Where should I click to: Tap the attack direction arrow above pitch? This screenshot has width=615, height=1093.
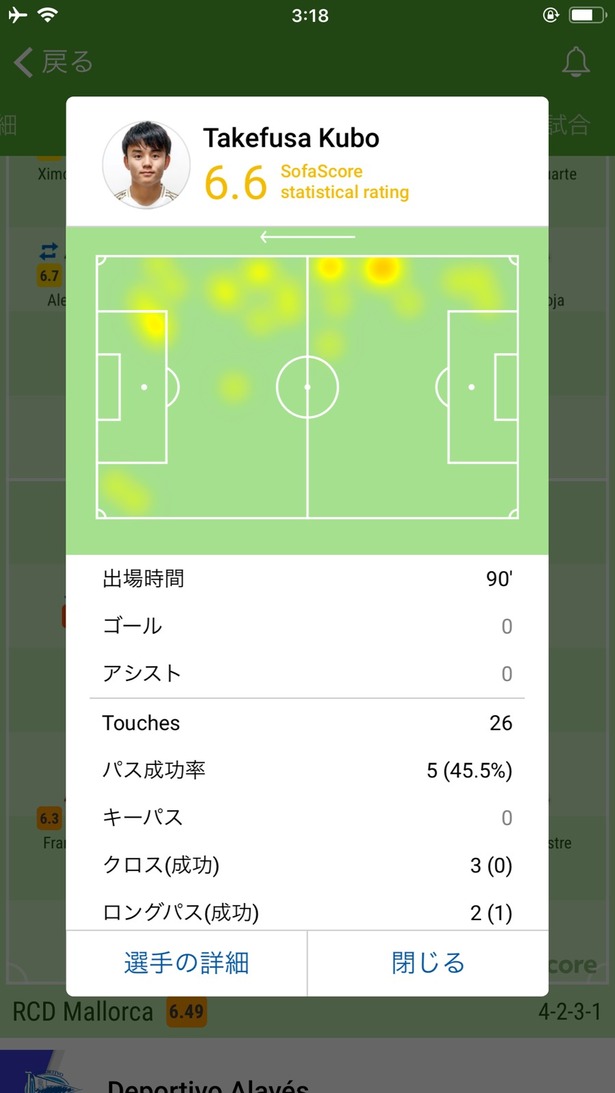308,237
